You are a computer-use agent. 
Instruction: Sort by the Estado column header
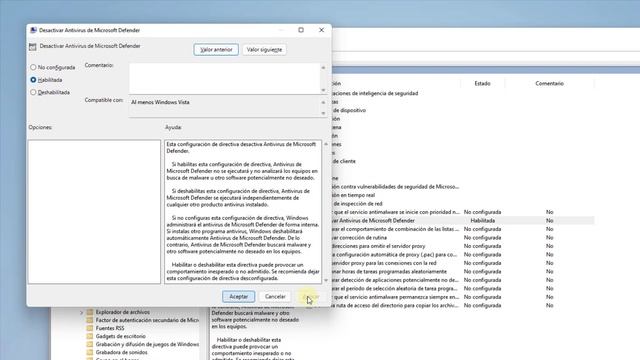click(x=482, y=83)
